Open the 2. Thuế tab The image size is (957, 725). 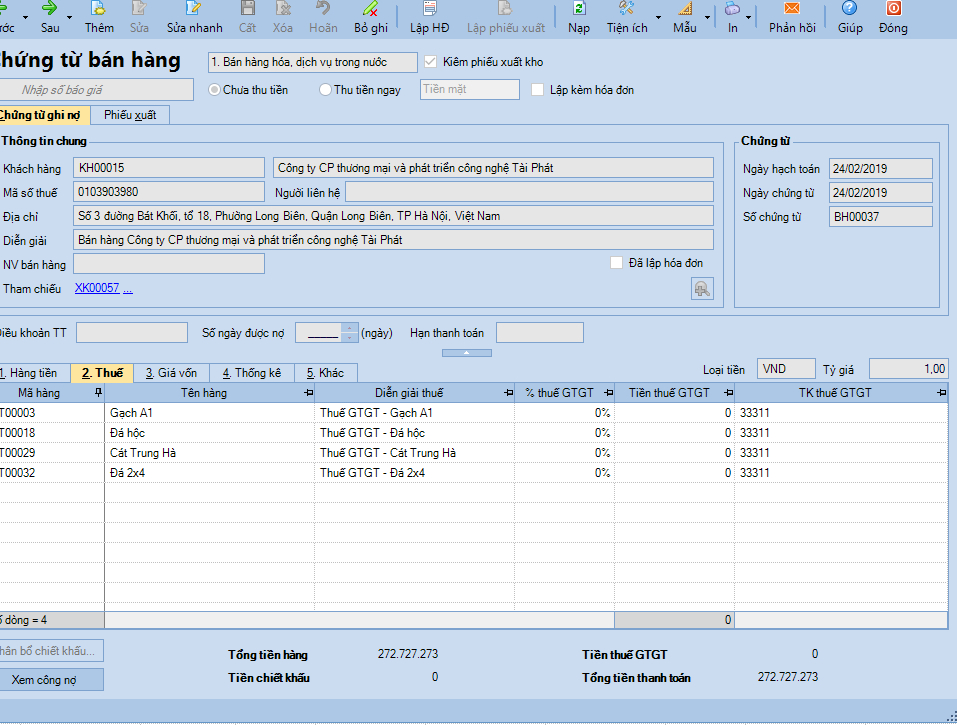pos(102,373)
